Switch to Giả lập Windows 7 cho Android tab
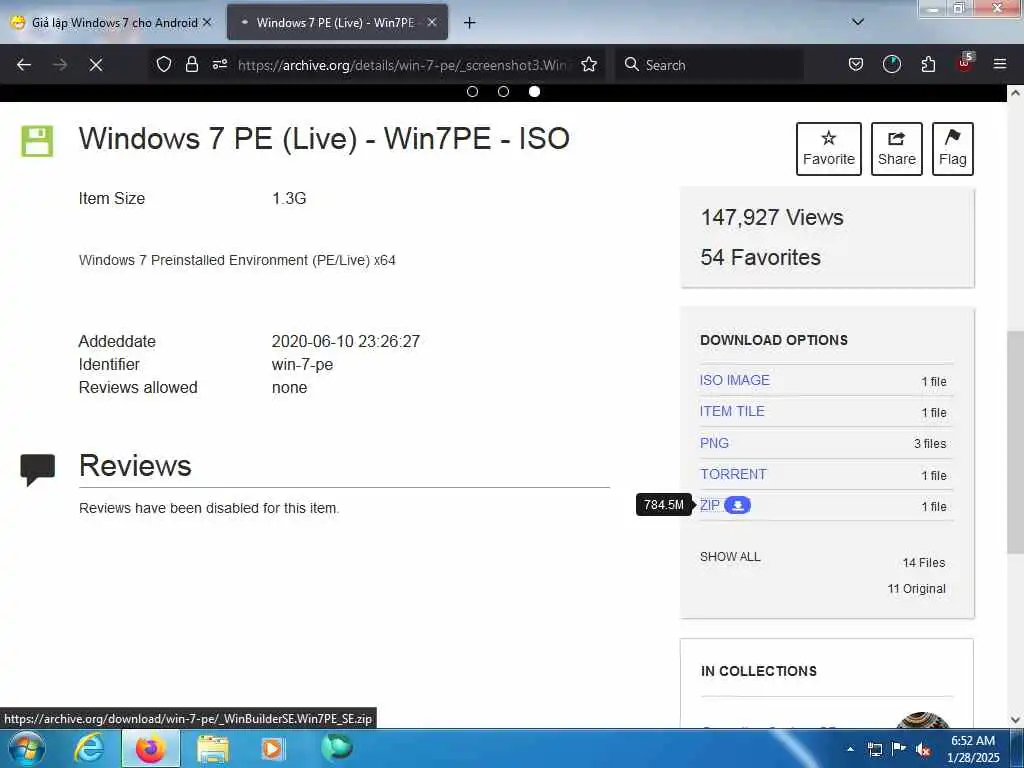 point(111,22)
